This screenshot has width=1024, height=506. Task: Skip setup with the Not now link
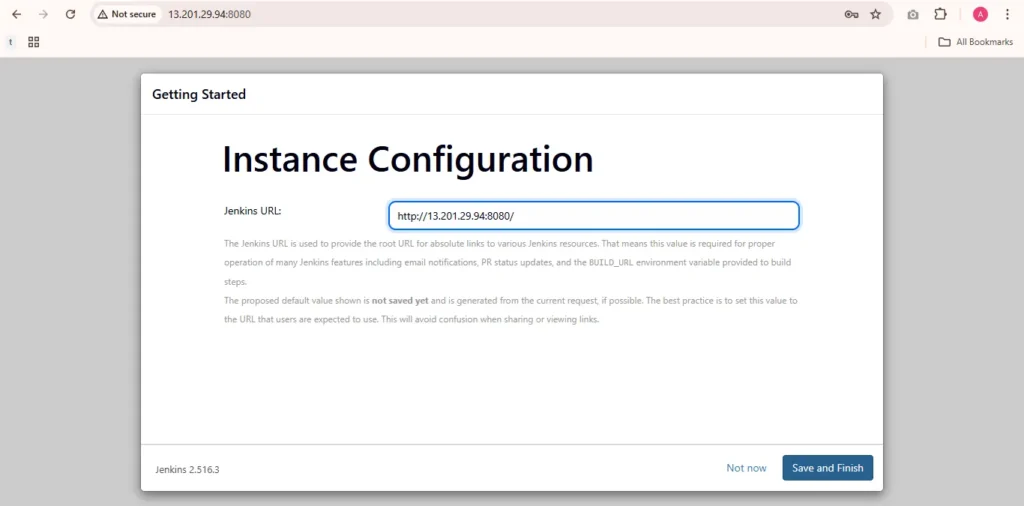746,468
